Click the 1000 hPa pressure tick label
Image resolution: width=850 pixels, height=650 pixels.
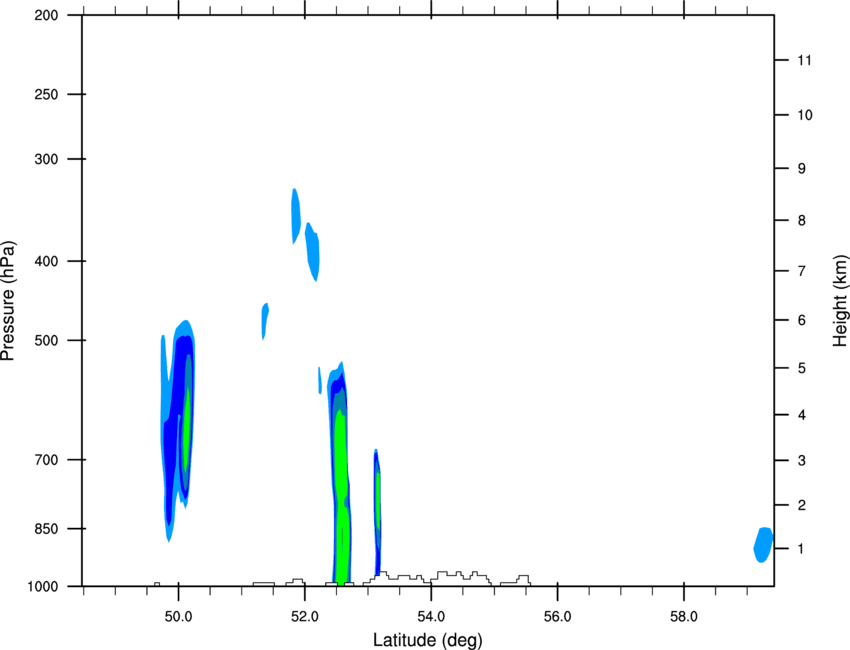(x=43, y=586)
